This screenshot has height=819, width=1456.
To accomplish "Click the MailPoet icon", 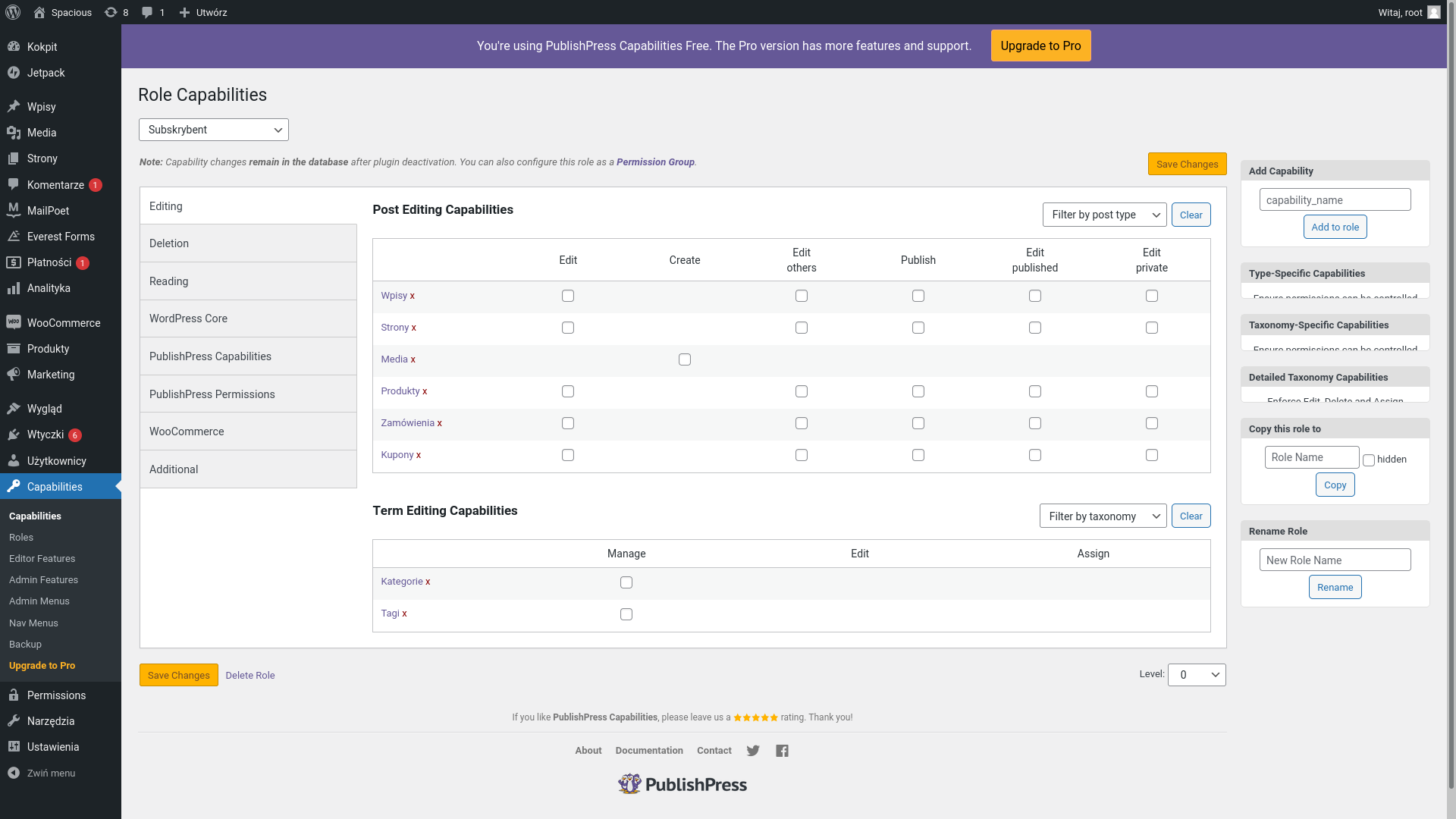I will click(x=14, y=211).
